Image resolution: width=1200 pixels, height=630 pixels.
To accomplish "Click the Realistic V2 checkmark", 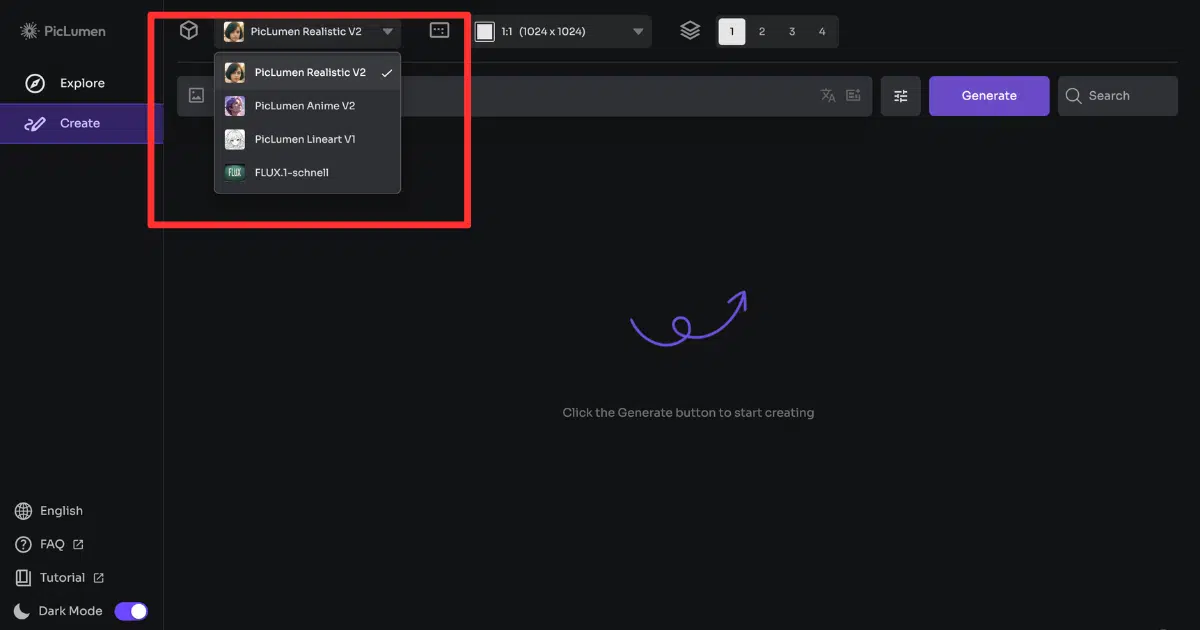I will click(x=386, y=73).
